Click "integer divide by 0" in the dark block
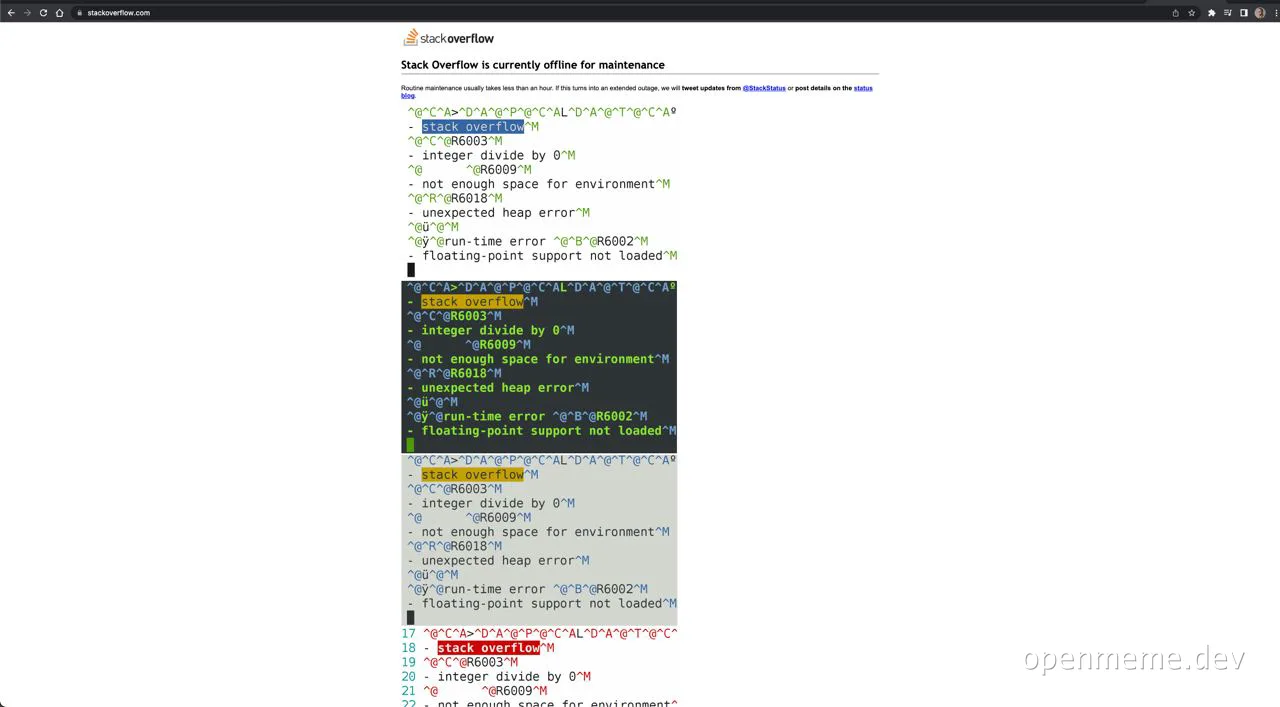 [490, 330]
